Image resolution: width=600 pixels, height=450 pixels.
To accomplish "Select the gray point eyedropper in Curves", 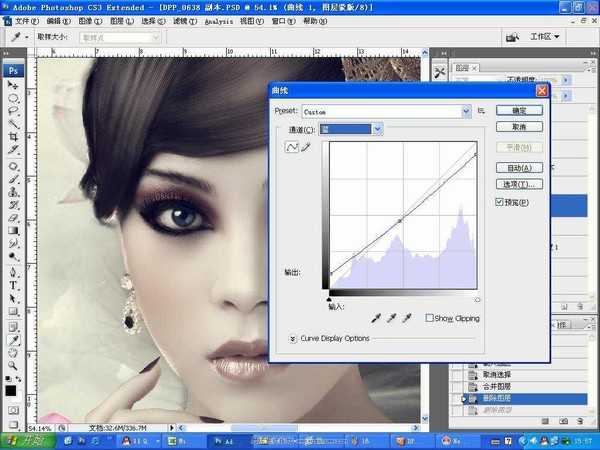I will coord(393,318).
